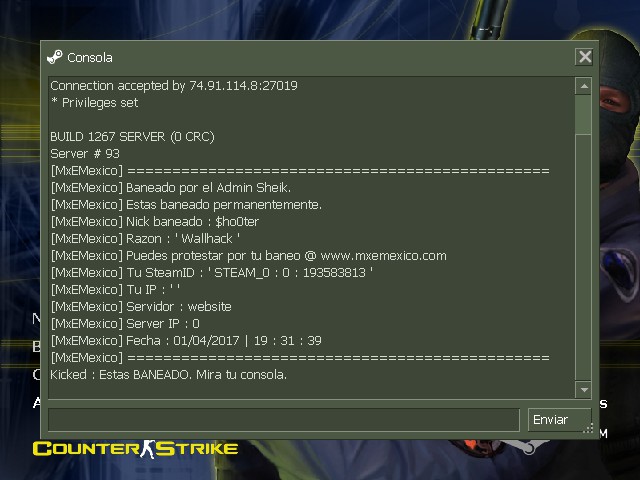The width and height of the screenshot is (640, 480).
Task: Focus the console command input field
Action: pos(284,420)
